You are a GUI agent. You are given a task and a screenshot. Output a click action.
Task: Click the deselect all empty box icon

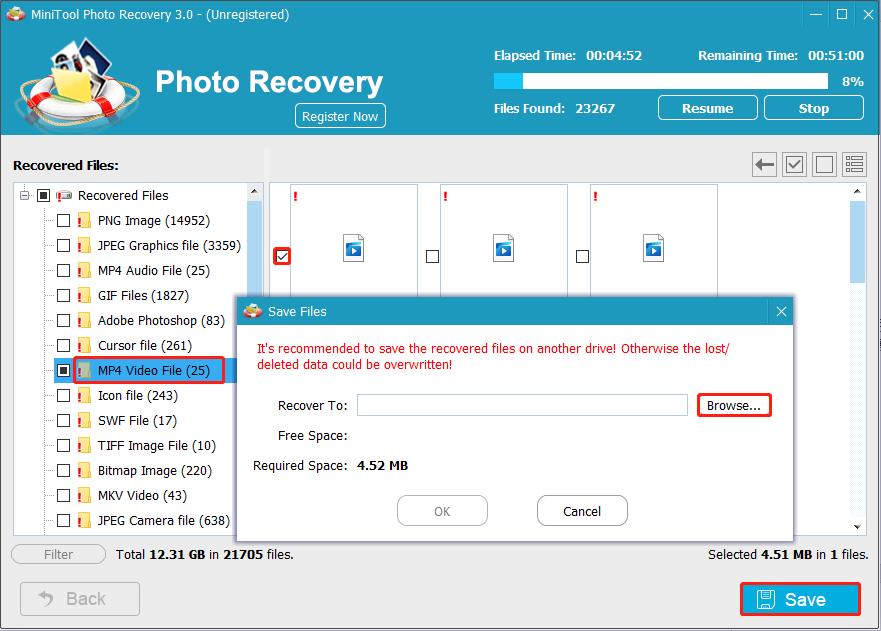tap(824, 165)
